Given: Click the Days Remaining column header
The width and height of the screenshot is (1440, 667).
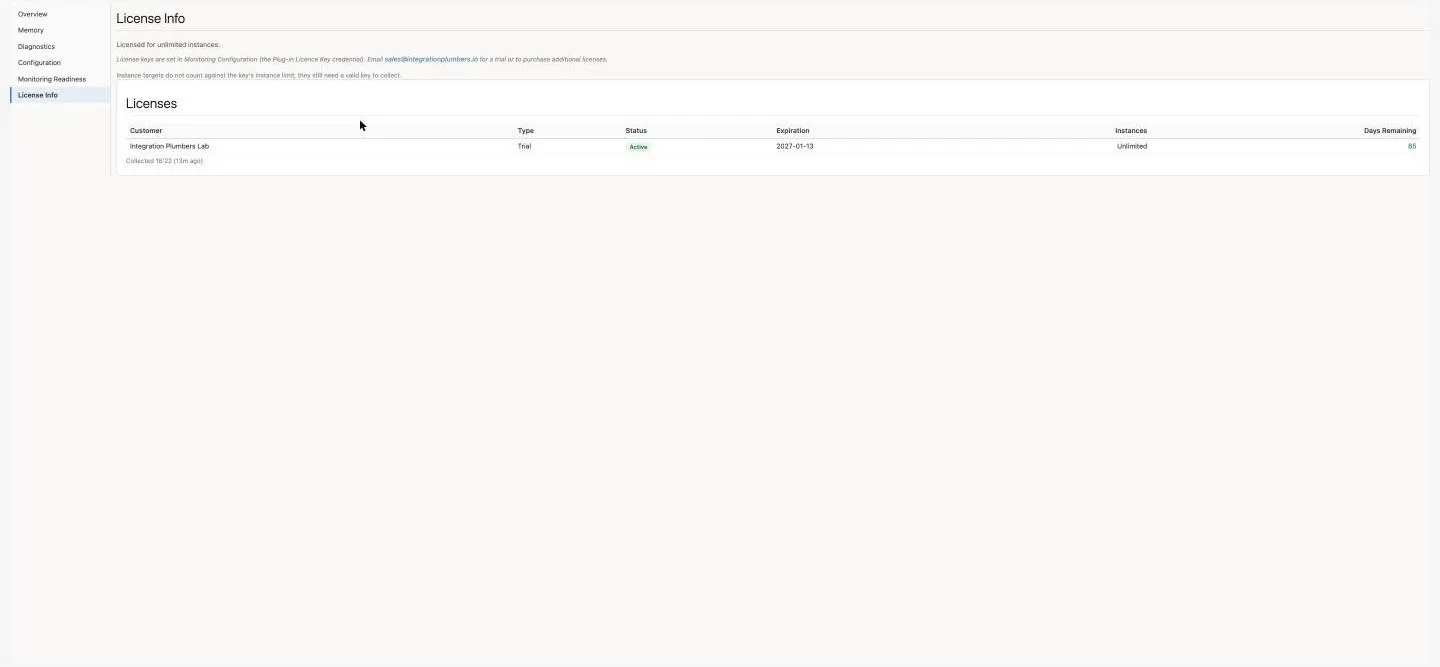Looking at the screenshot, I should click(1390, 131).
